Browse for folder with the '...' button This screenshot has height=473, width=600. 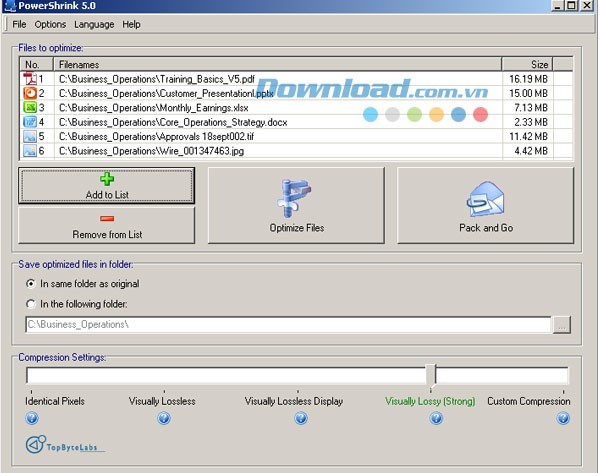click(562, 325)
